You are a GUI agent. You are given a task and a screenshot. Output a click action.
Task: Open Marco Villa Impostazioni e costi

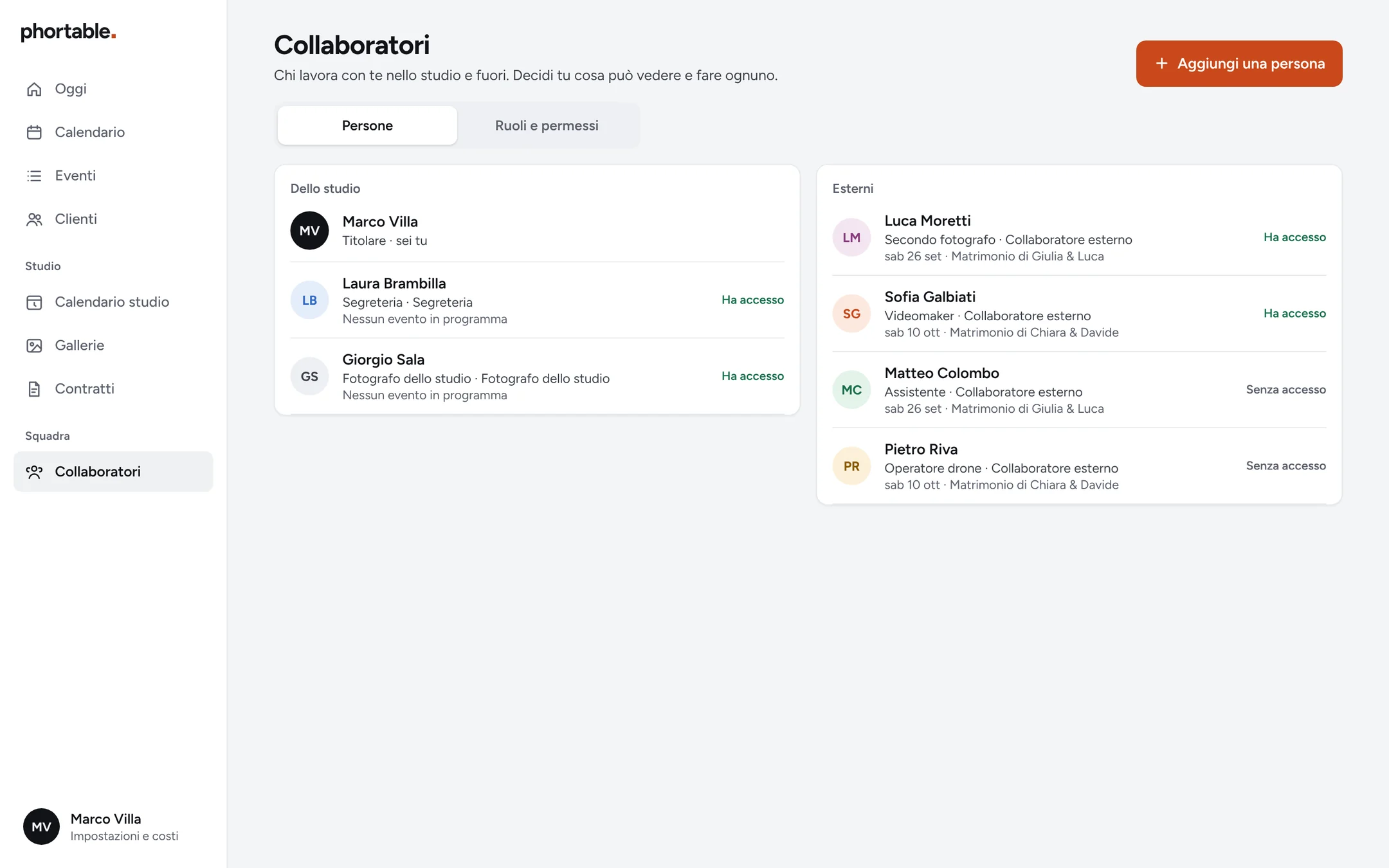point(113,826)
